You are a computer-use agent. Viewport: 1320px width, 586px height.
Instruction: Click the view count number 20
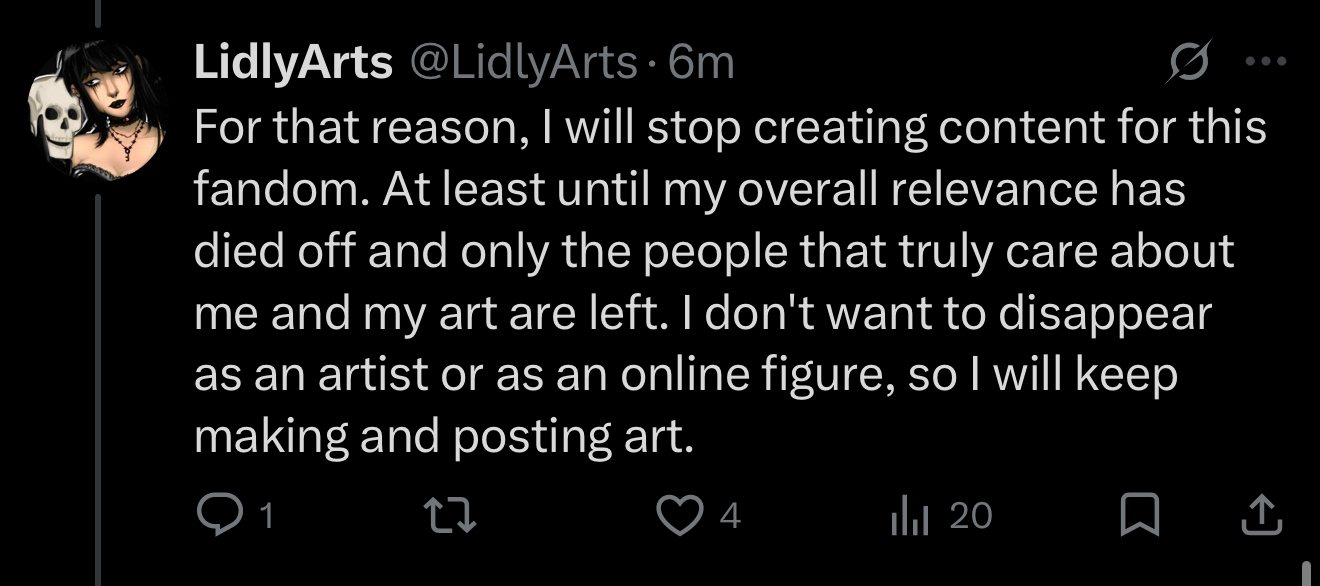pyautogui.click(x=970, y=516)
